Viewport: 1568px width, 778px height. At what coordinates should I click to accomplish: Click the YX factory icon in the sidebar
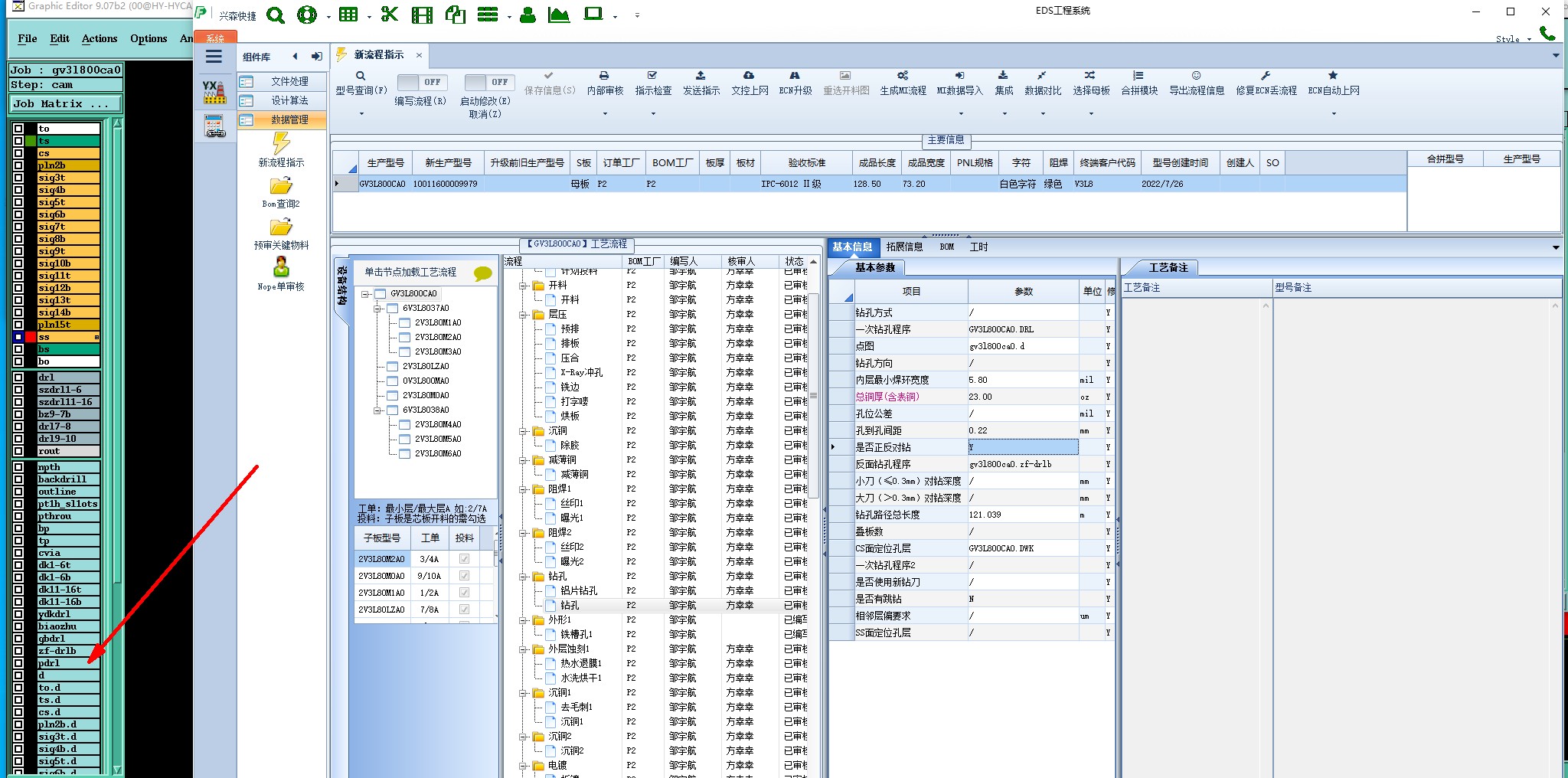(x=214, y=92)
